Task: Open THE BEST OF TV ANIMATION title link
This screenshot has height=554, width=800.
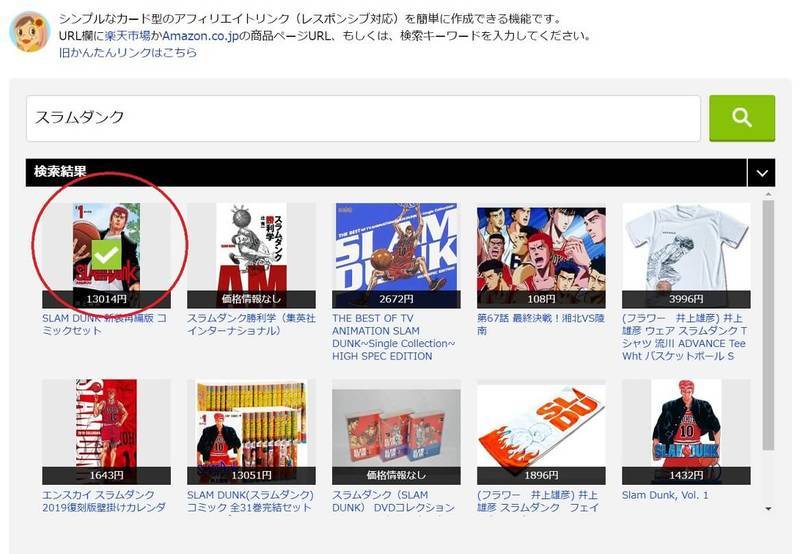Action: (x=393, y=337)
